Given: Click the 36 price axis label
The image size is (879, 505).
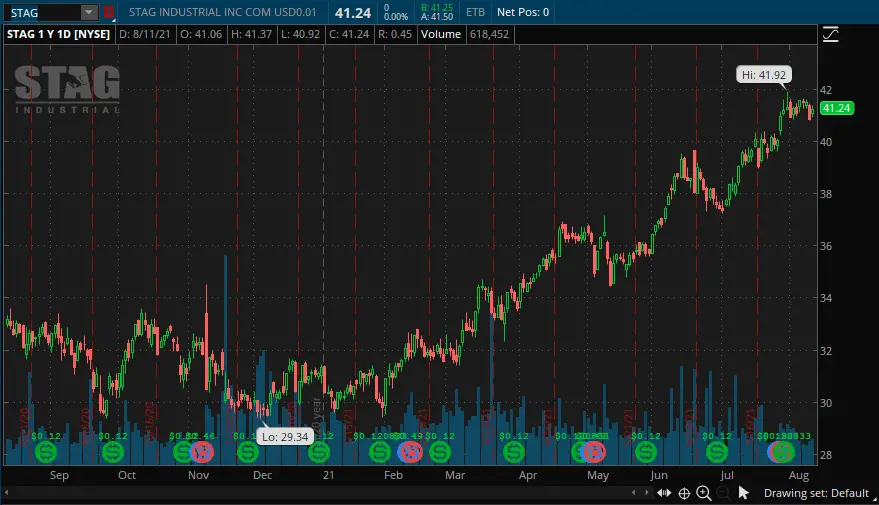Looking at the screenshot, I should pyautogui.click(x=826, y=246).
